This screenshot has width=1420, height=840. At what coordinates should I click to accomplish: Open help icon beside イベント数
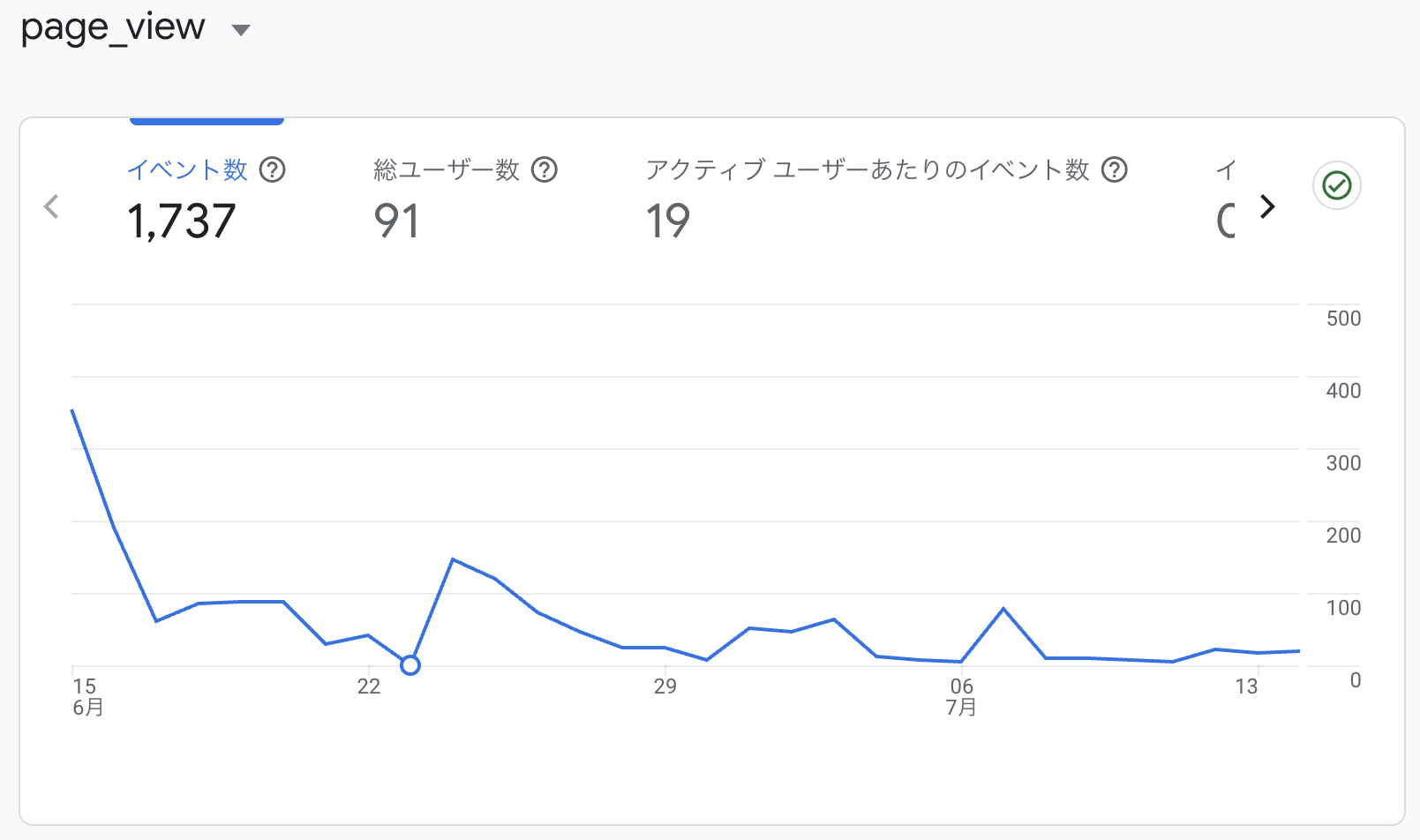(x=272, y=169)
